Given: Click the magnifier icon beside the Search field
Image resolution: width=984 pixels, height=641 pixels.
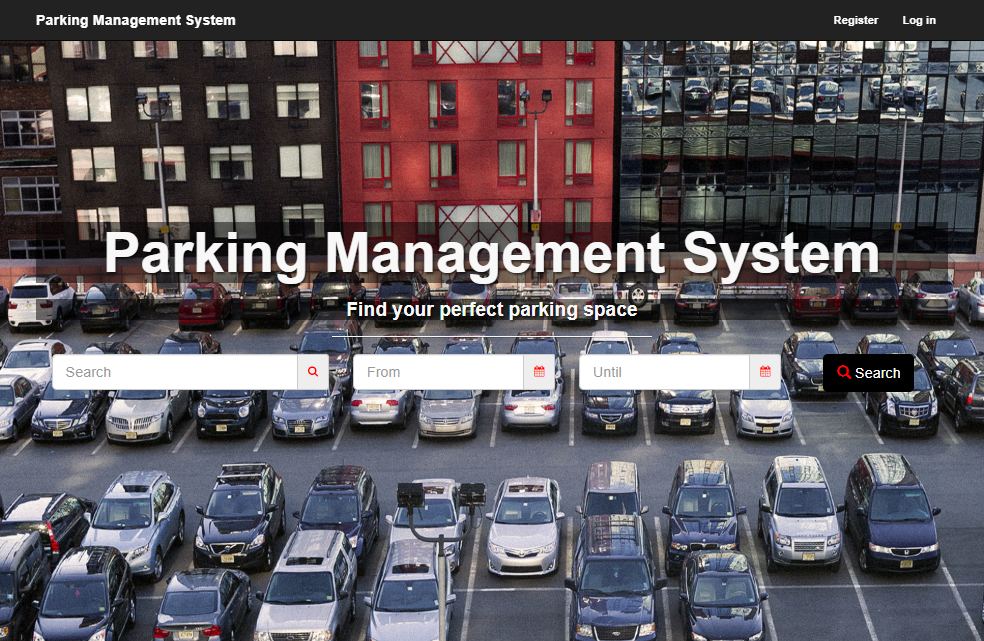Looking at the screenshot, I should [x=312, y=372].
